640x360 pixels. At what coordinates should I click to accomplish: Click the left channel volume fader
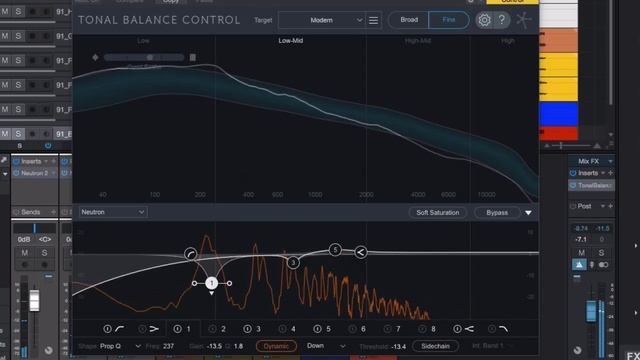click(x=34, y=301)
